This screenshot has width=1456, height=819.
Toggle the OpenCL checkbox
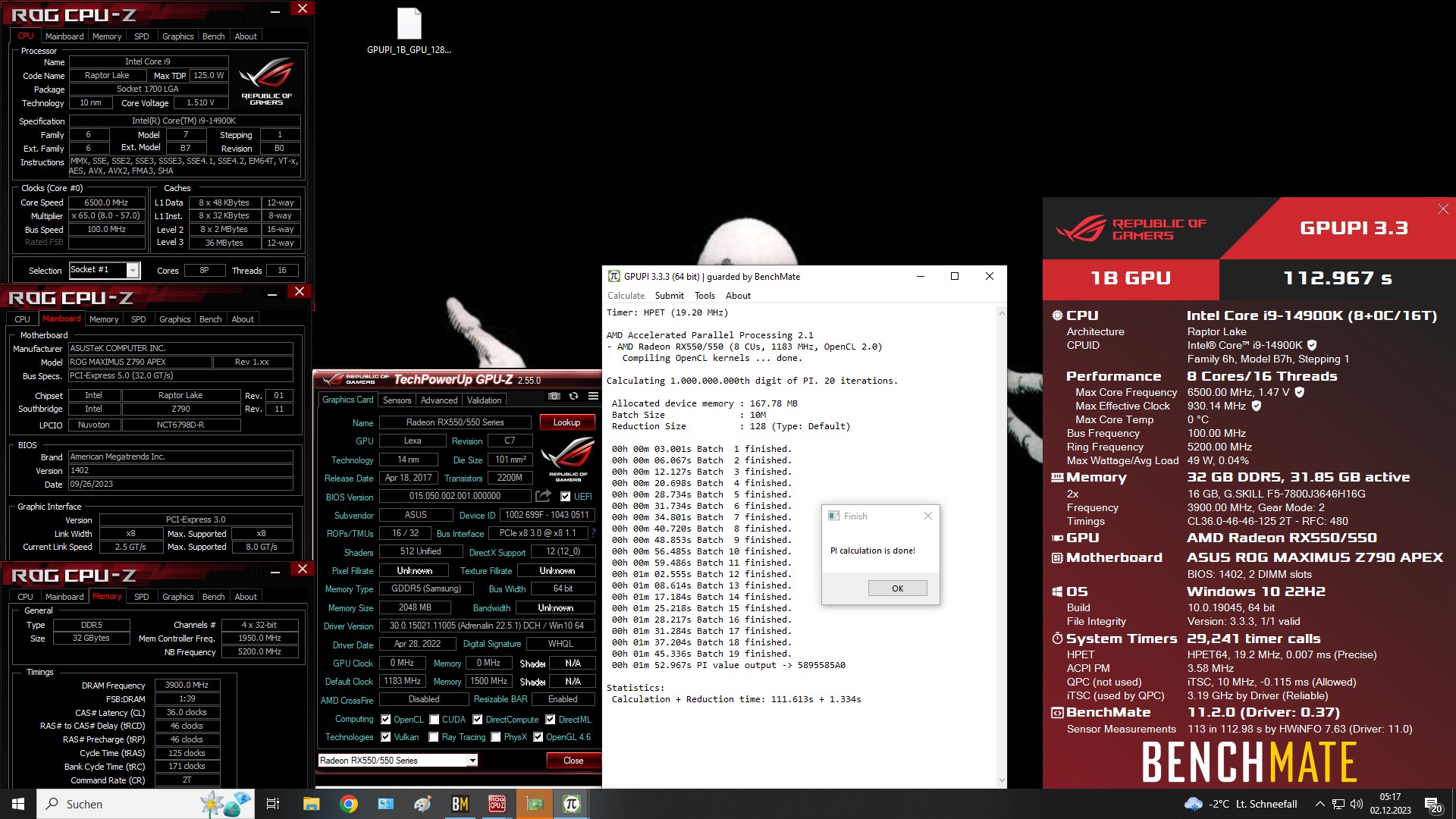pyautogui.click(x=385, y=720)
